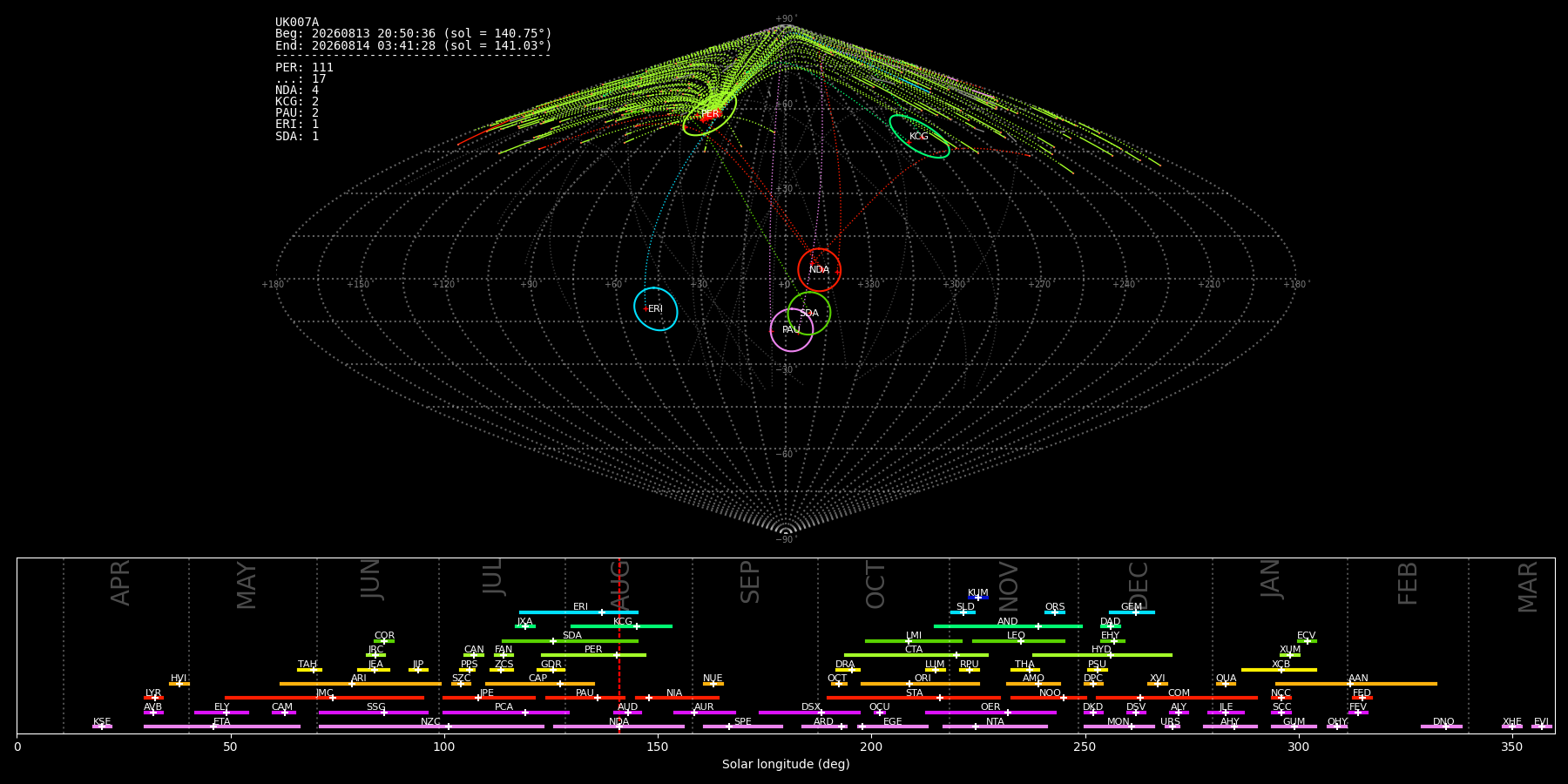Click the PER: 111 count in legend

[x=304, y=67]
